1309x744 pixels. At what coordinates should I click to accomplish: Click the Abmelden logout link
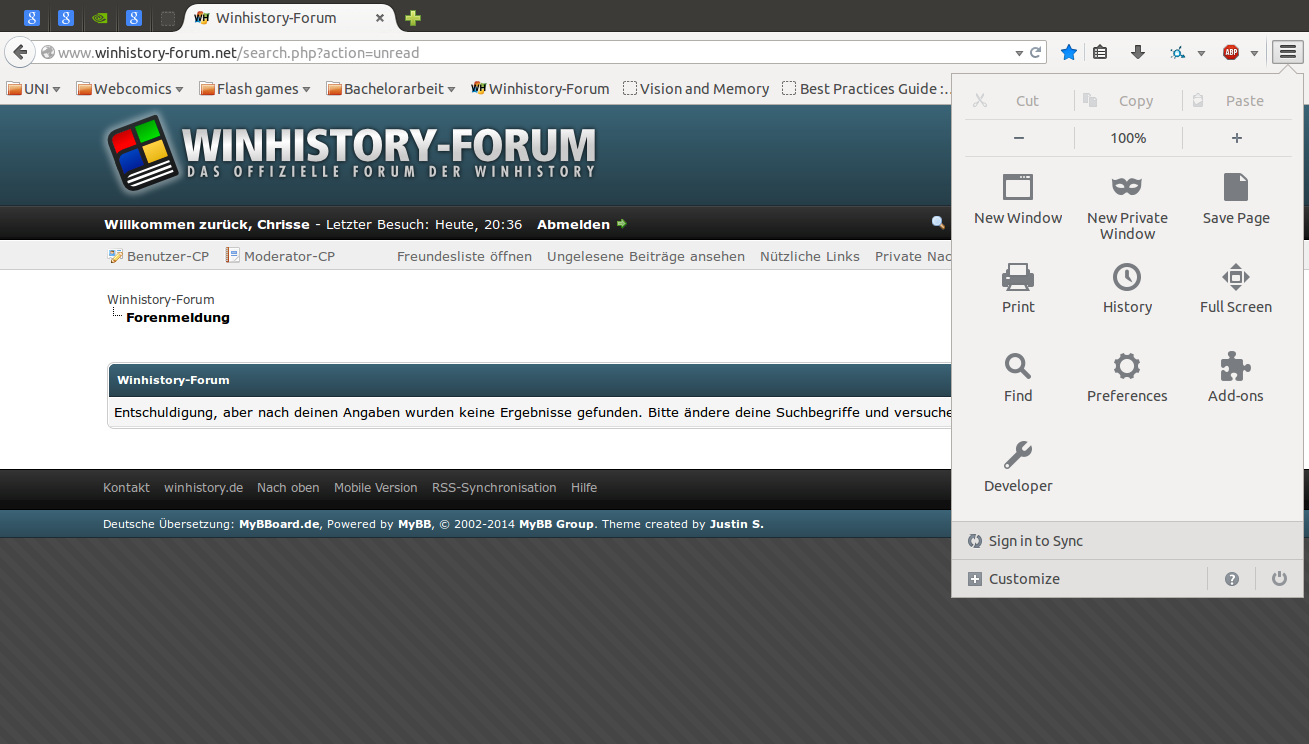(573, 224)
